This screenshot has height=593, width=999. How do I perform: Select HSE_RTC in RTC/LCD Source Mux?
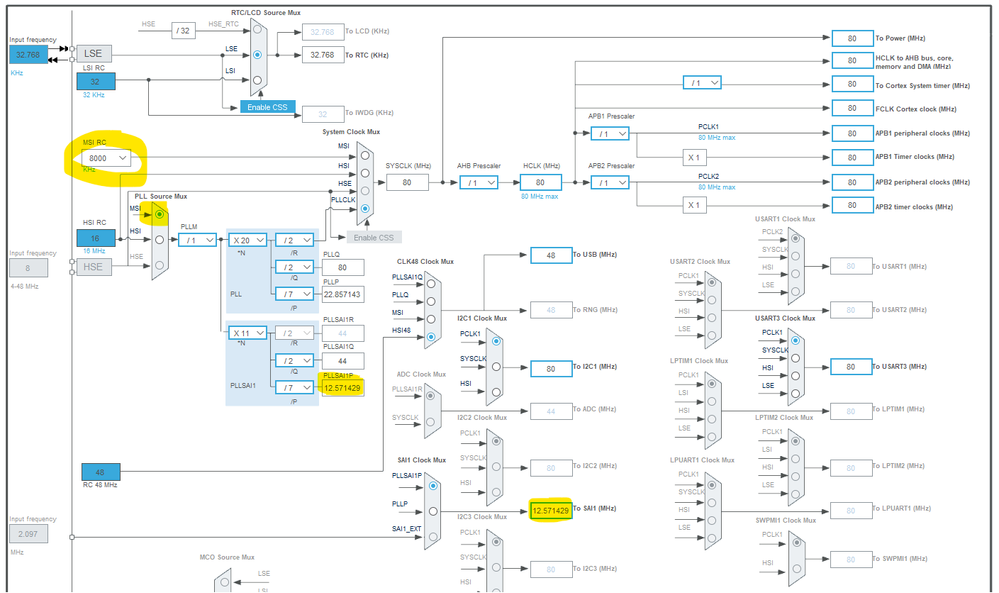point(257,29)
